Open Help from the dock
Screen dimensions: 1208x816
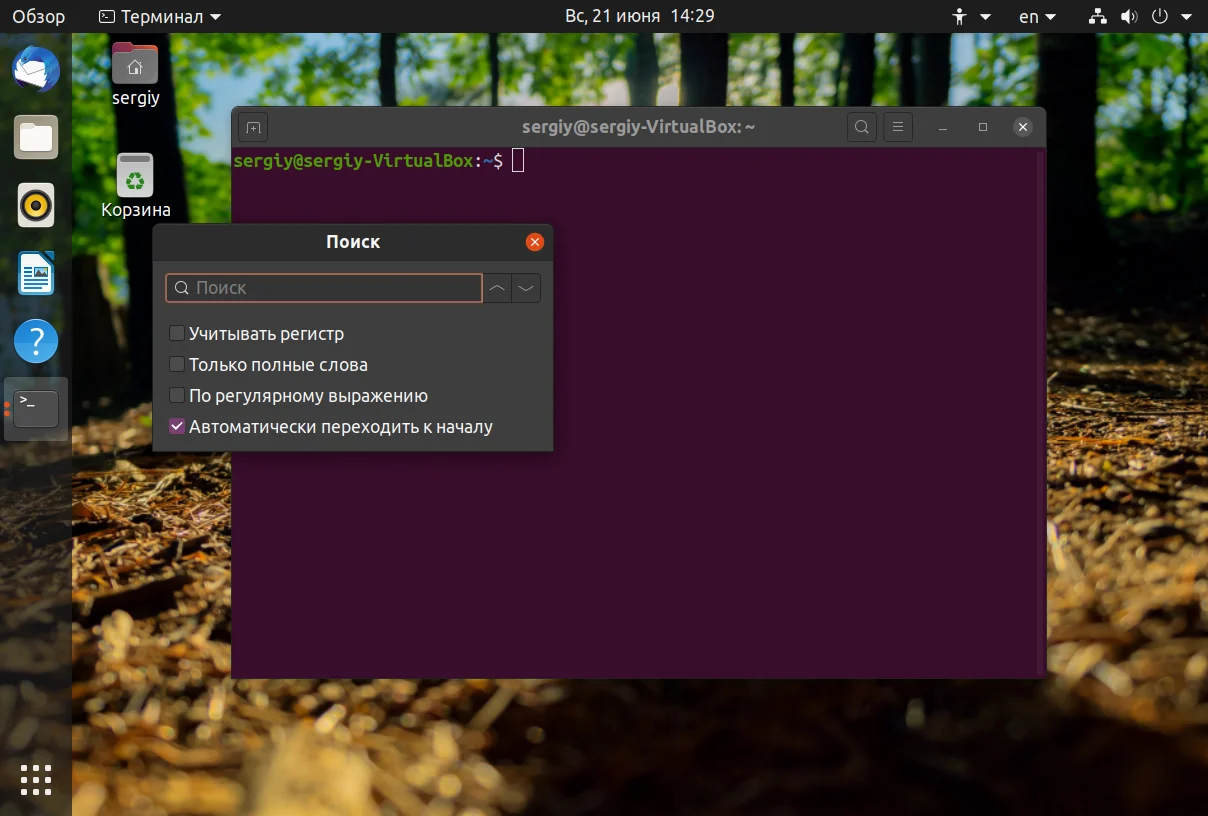click(x=36, y=341)
